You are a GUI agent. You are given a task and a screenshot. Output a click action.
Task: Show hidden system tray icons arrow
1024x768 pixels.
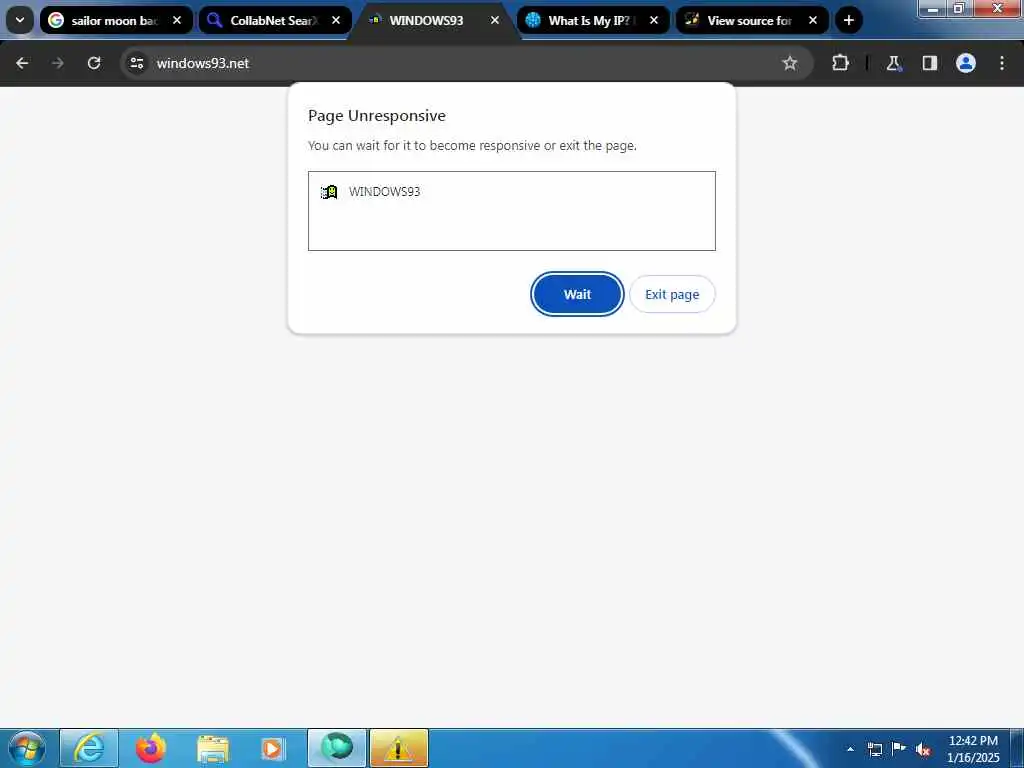tap(850, 749)
